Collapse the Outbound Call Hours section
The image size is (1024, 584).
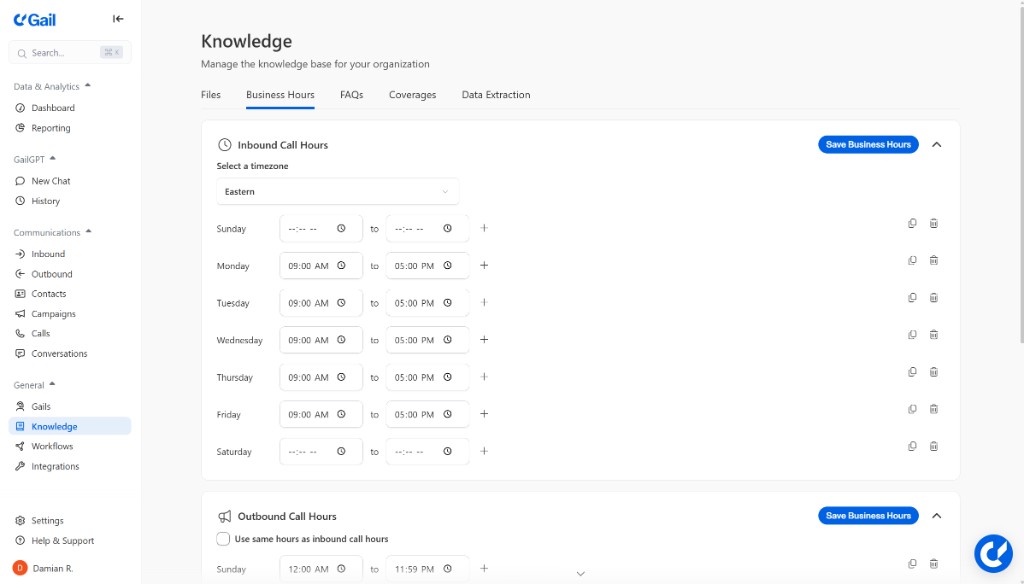pyautogui.click(x=936, y=516)
